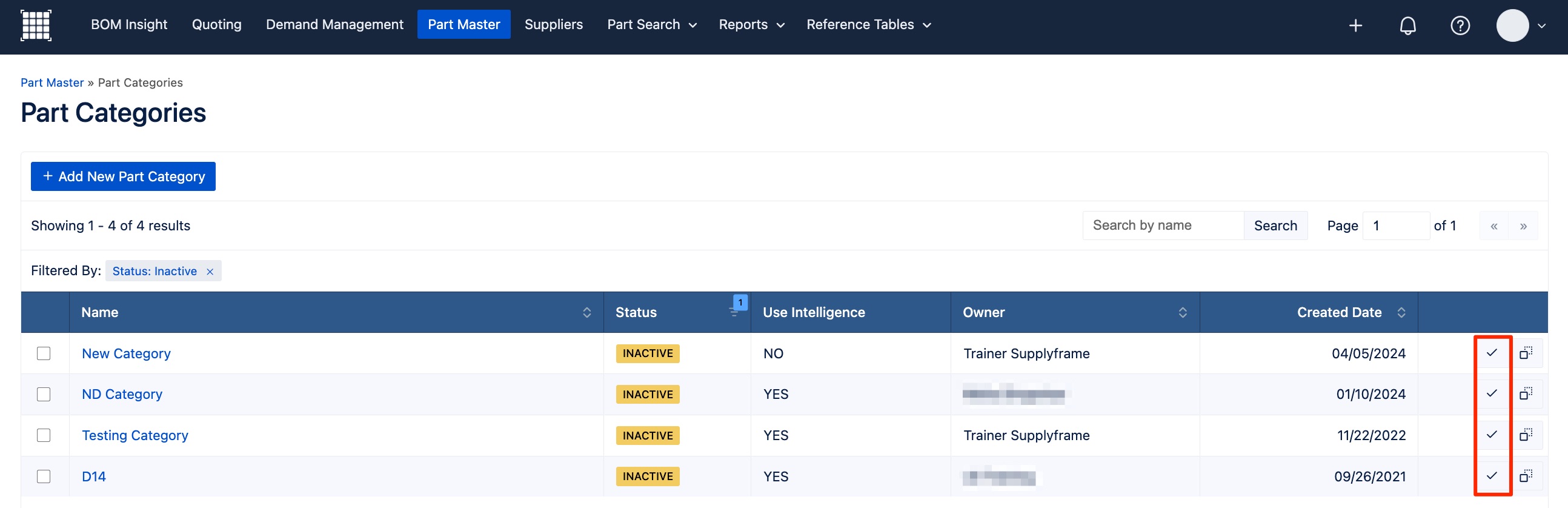Click the user avatar circle
The width and height of the screenshot is (1568, 508).
(x=1512, y=25)
